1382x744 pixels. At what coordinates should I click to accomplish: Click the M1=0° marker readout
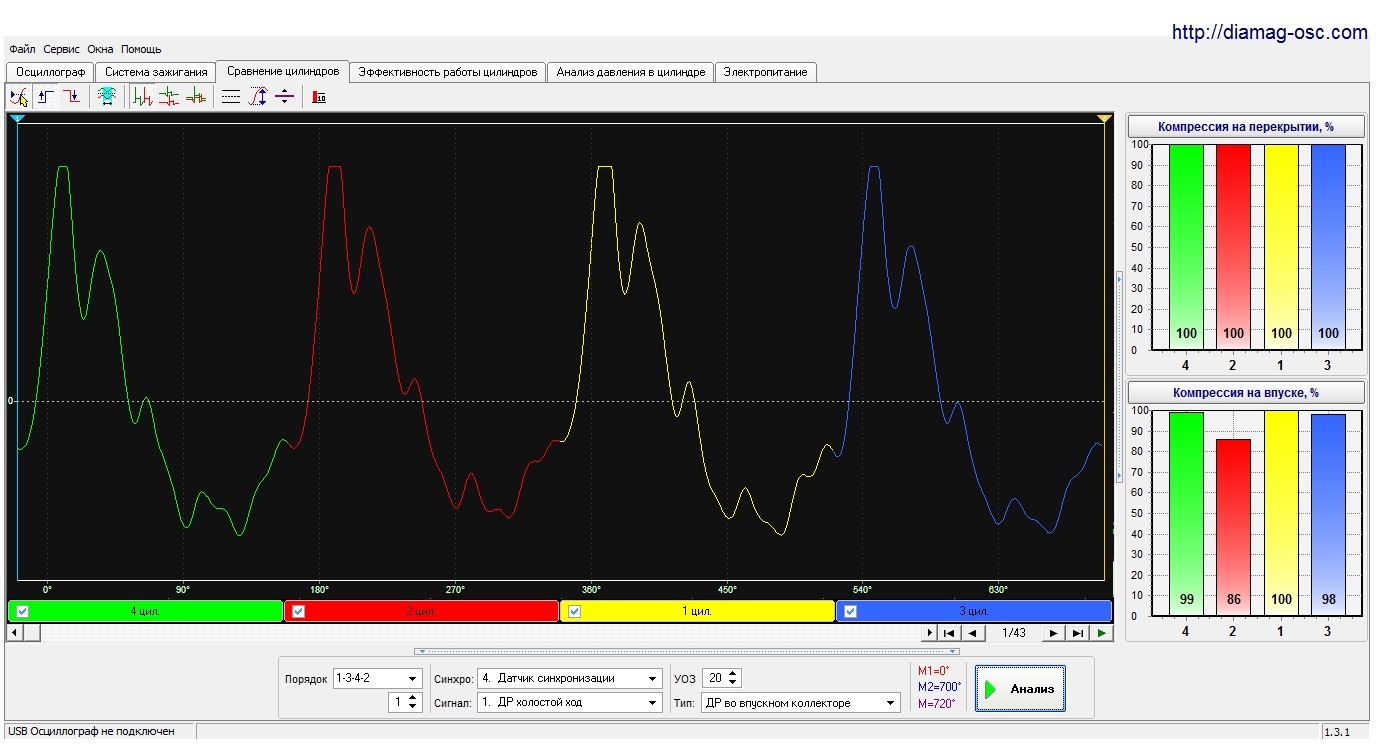click(x=934, y=671)
